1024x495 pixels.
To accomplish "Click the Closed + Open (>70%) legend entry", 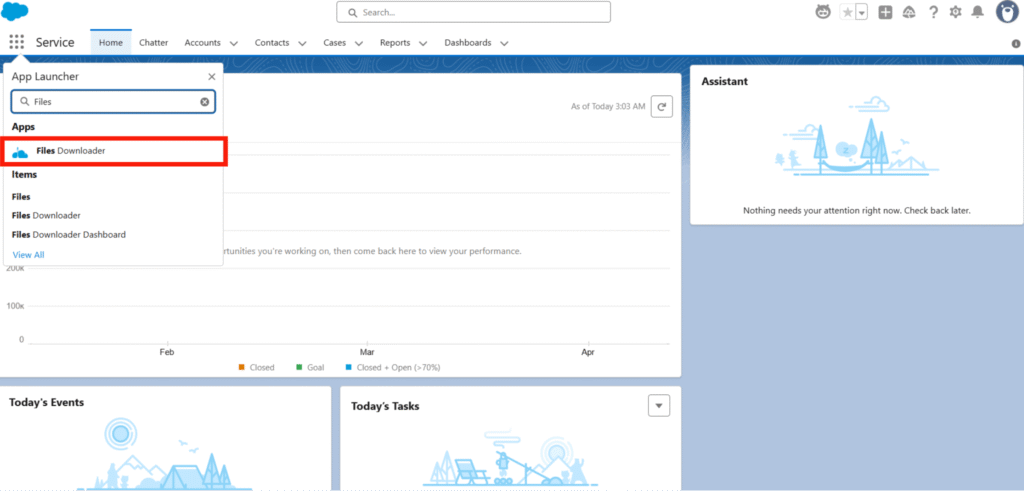I will click(393, 368).
